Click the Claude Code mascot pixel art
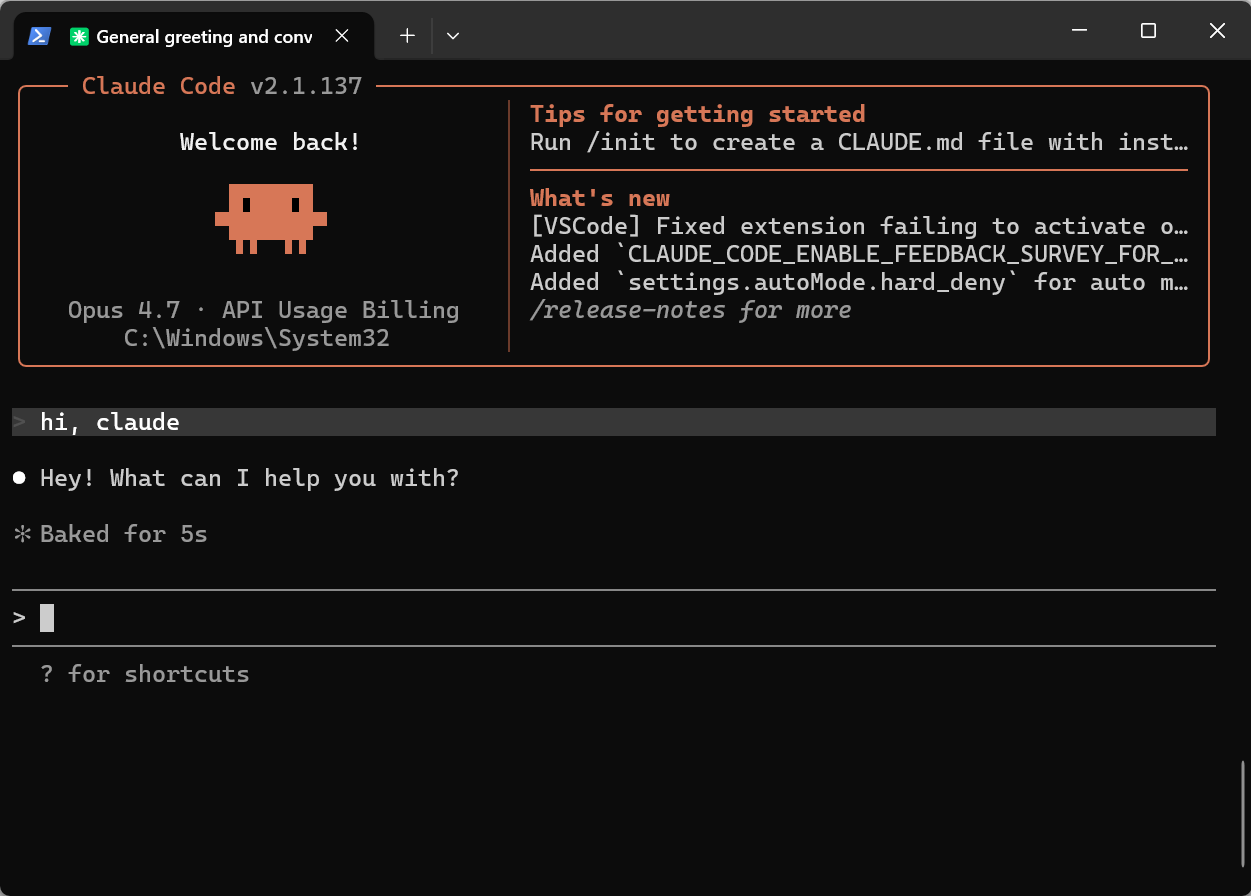The height and width of the screenshot is (896, 1251). point(271,218)
